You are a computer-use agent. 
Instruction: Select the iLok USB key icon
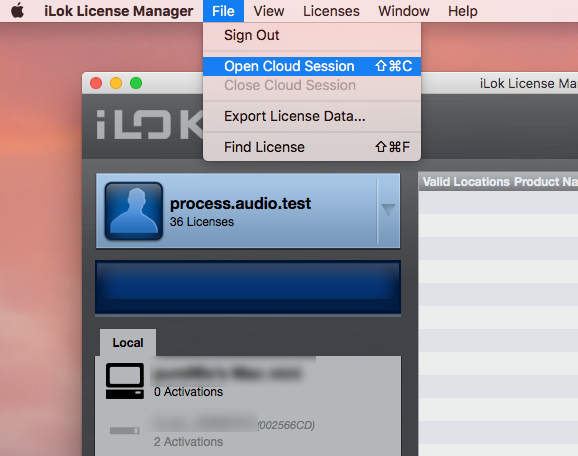pyautogui.click(x=125, y=431)
